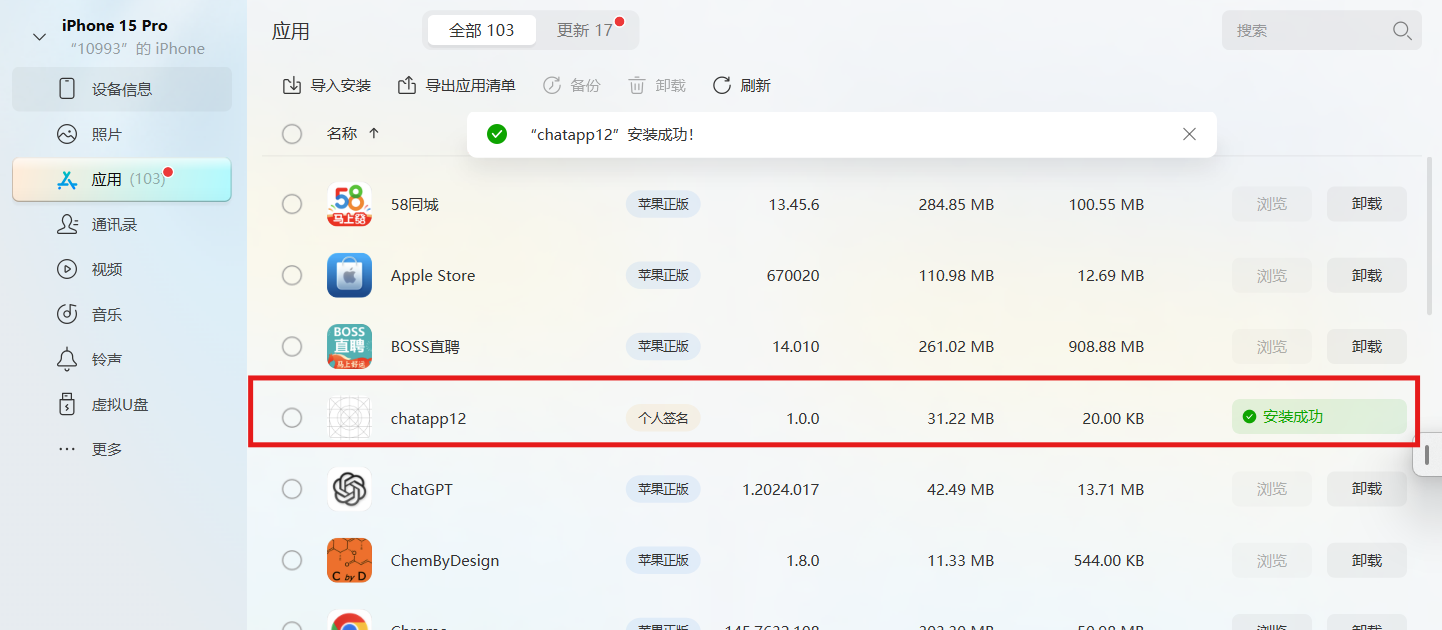
Task: Open 通讯录 in the sidebar
Action: coord(122,224)
